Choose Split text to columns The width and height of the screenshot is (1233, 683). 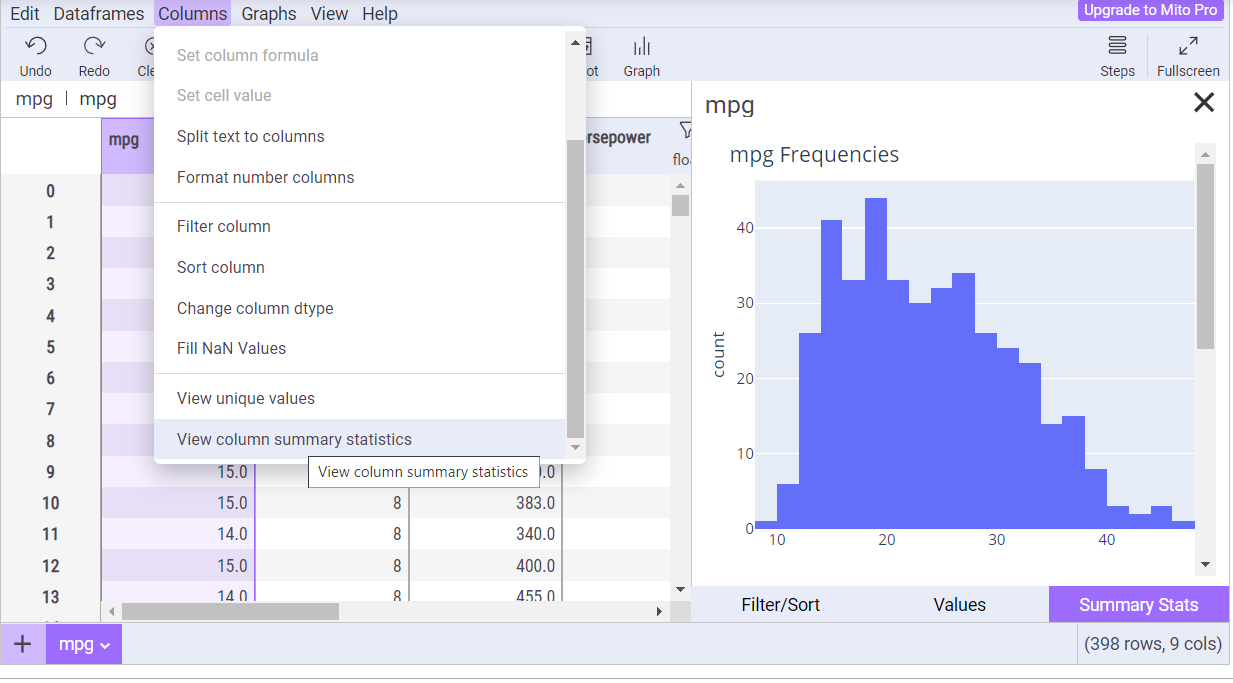coord(250,136)
